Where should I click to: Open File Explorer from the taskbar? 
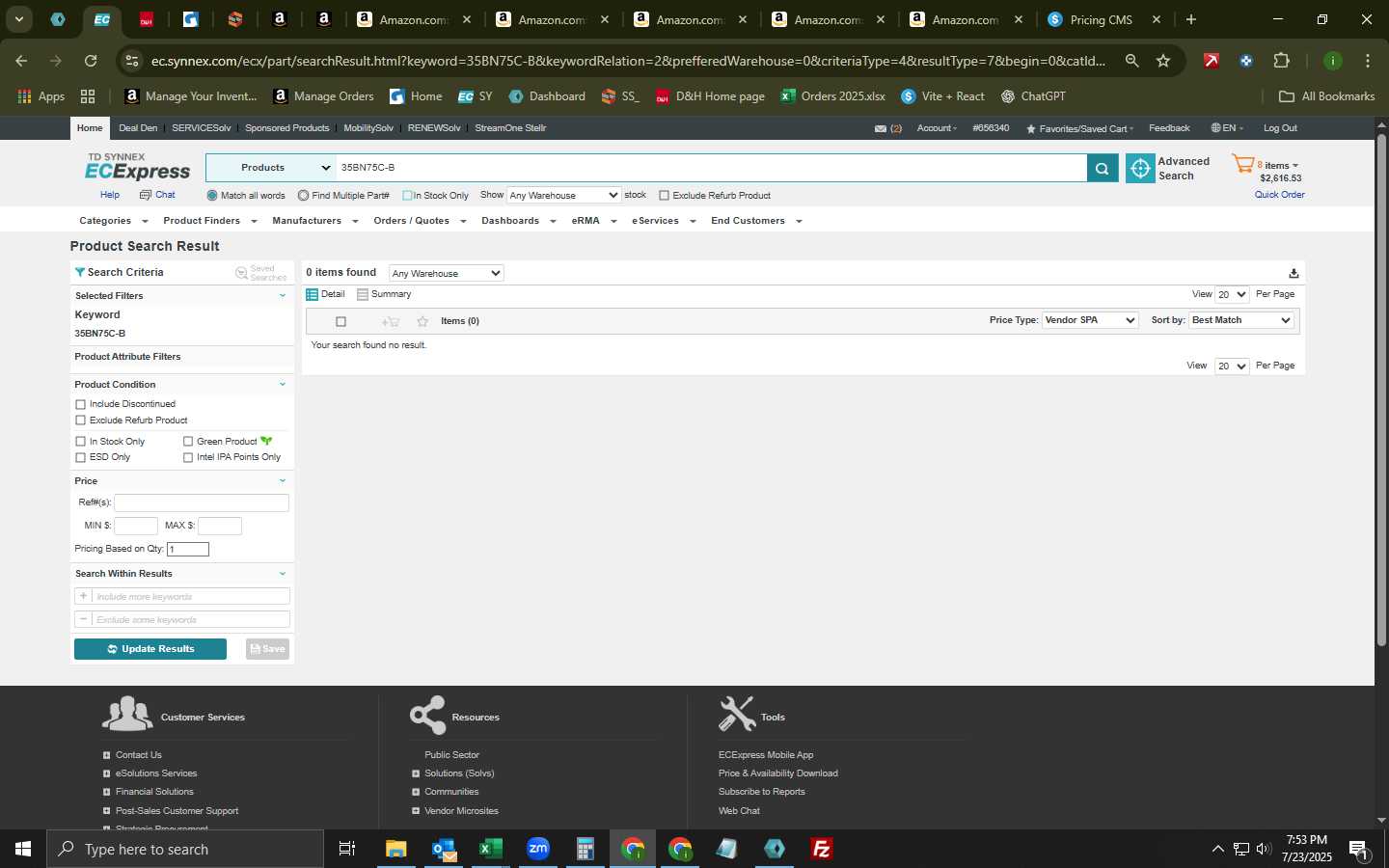[396, 849]
